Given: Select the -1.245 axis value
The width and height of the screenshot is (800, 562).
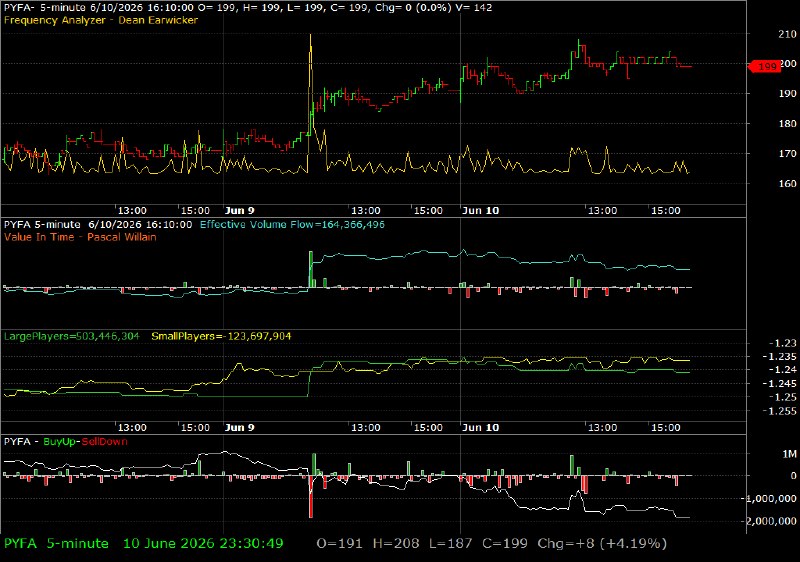Looking at the screenshot, I should (x=780, y=384).
